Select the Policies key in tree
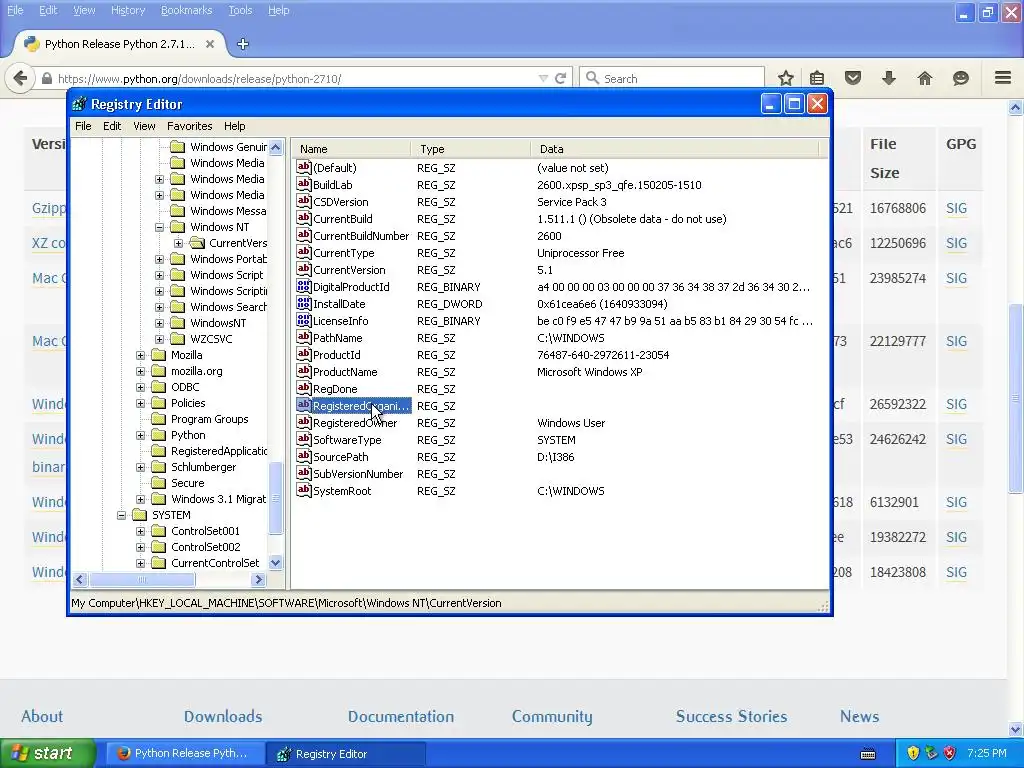This screenshot has width=1024, height=768. [188, 403]
